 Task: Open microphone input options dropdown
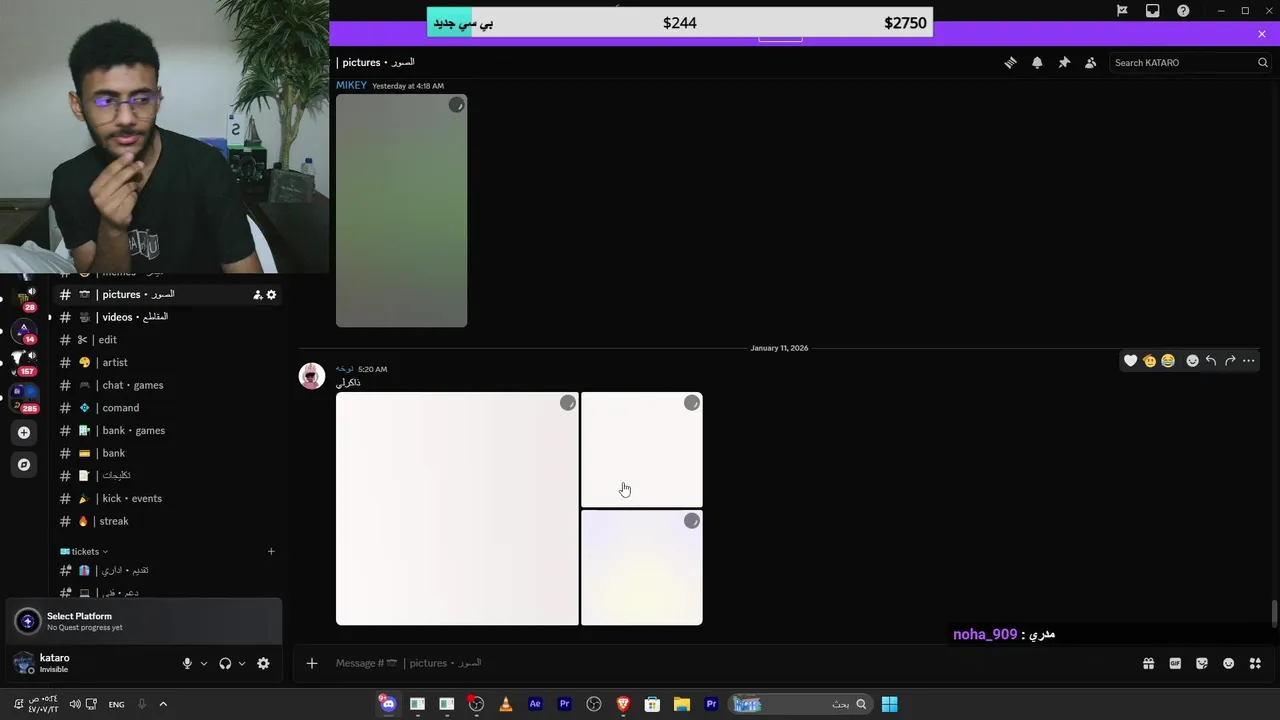click(x=204, y=663)
